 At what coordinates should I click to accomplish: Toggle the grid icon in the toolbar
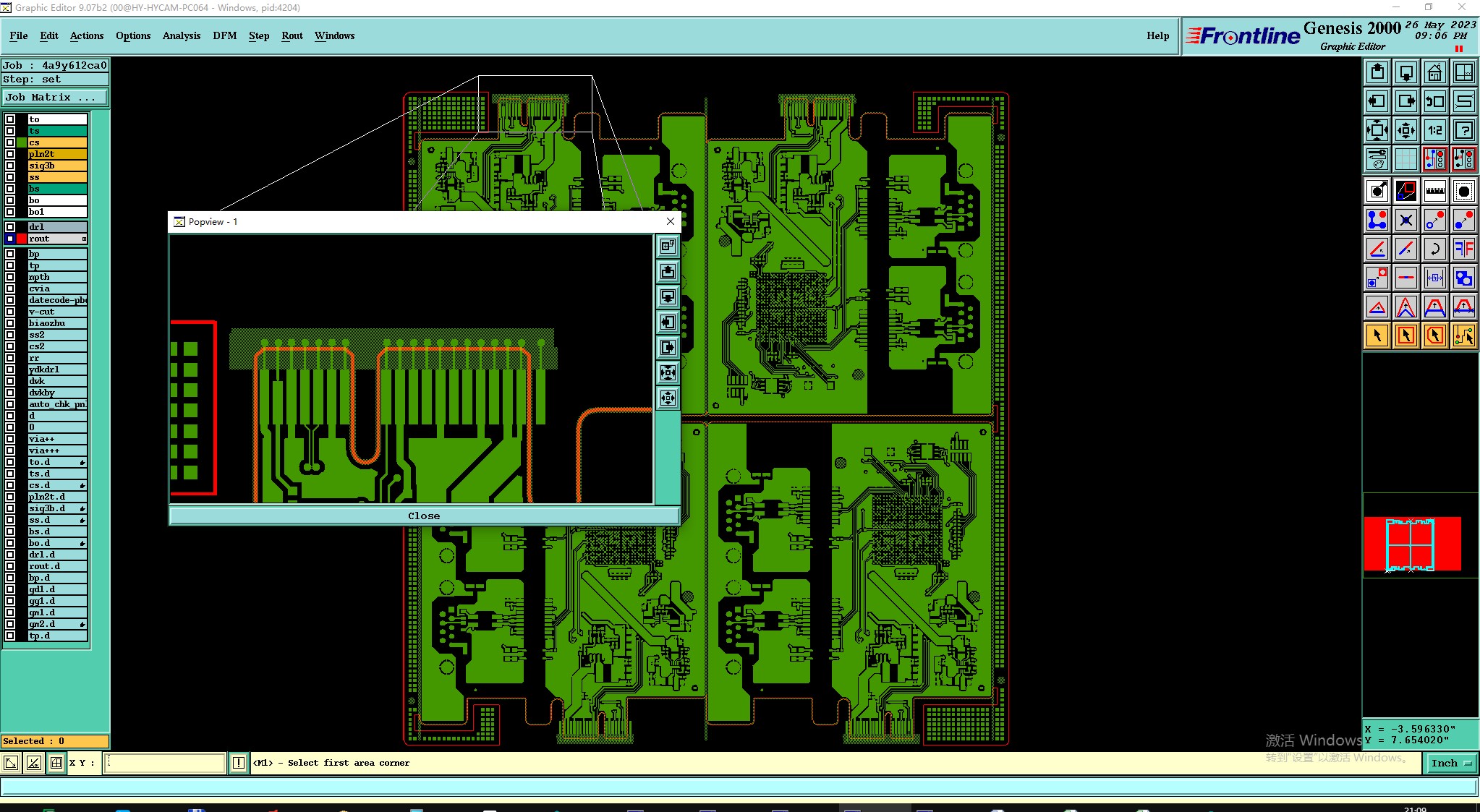pyautogui.click(x=1406, y=159)
